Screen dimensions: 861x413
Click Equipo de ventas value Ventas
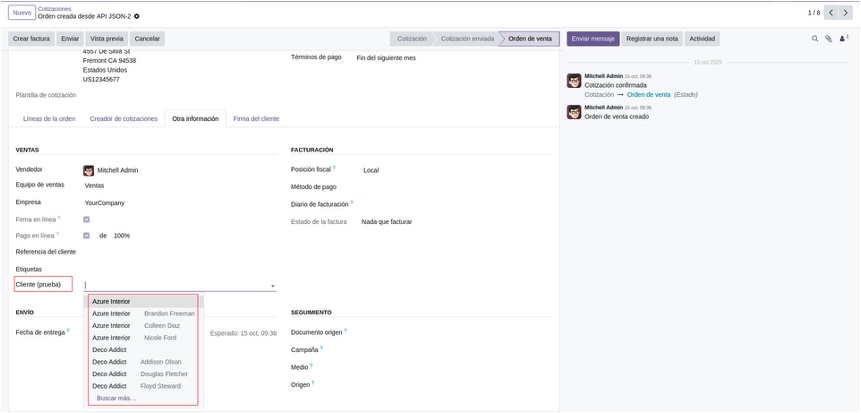[94, 186]
